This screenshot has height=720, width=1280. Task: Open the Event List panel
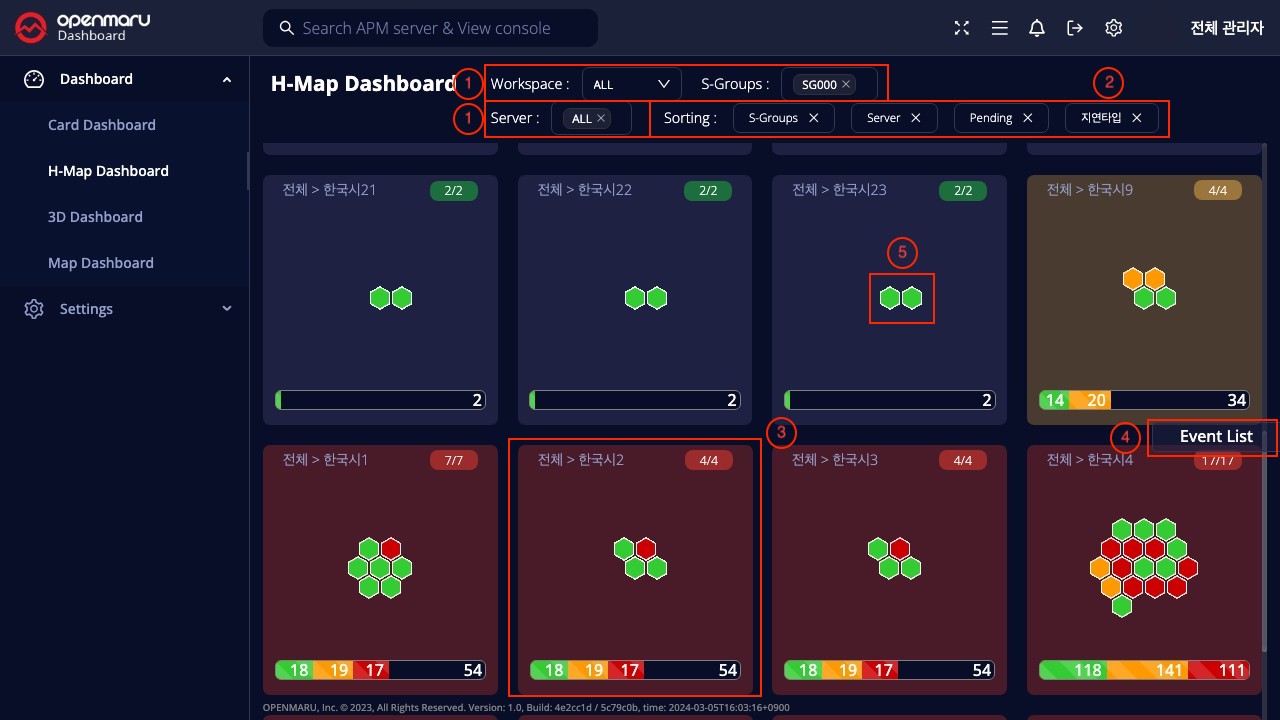tap(1215, 437)
